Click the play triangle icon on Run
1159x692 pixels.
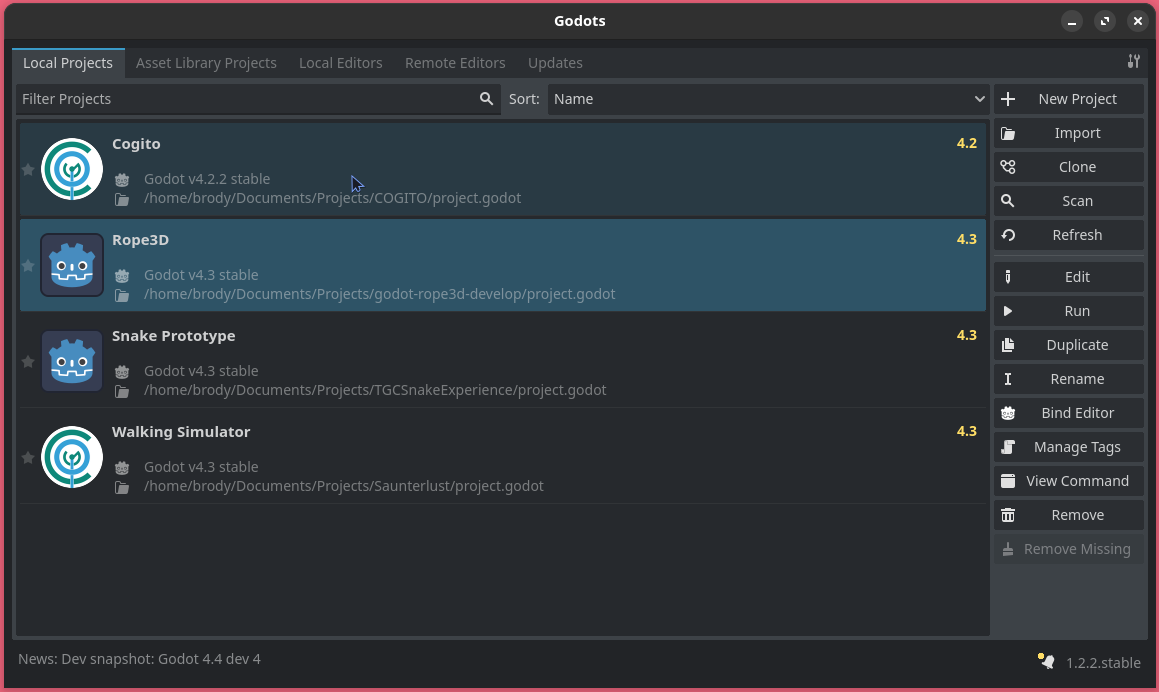click(x=1007, y=311)
